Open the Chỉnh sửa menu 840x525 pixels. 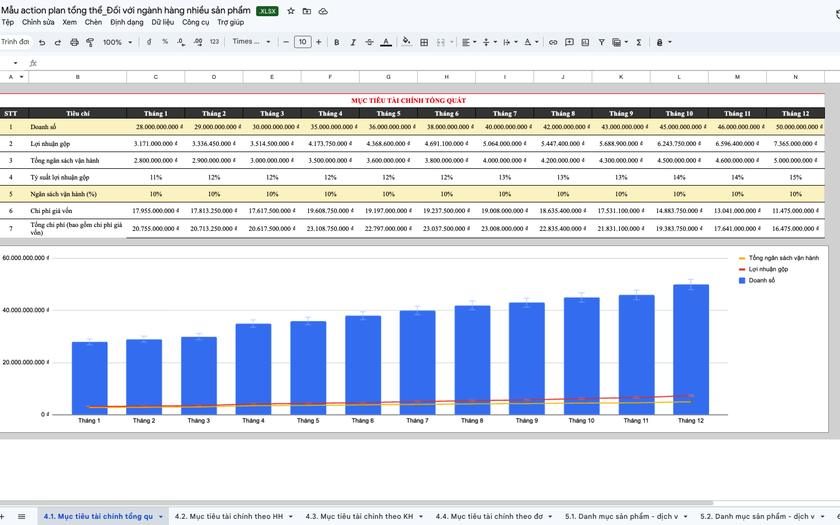pos(38,22)
